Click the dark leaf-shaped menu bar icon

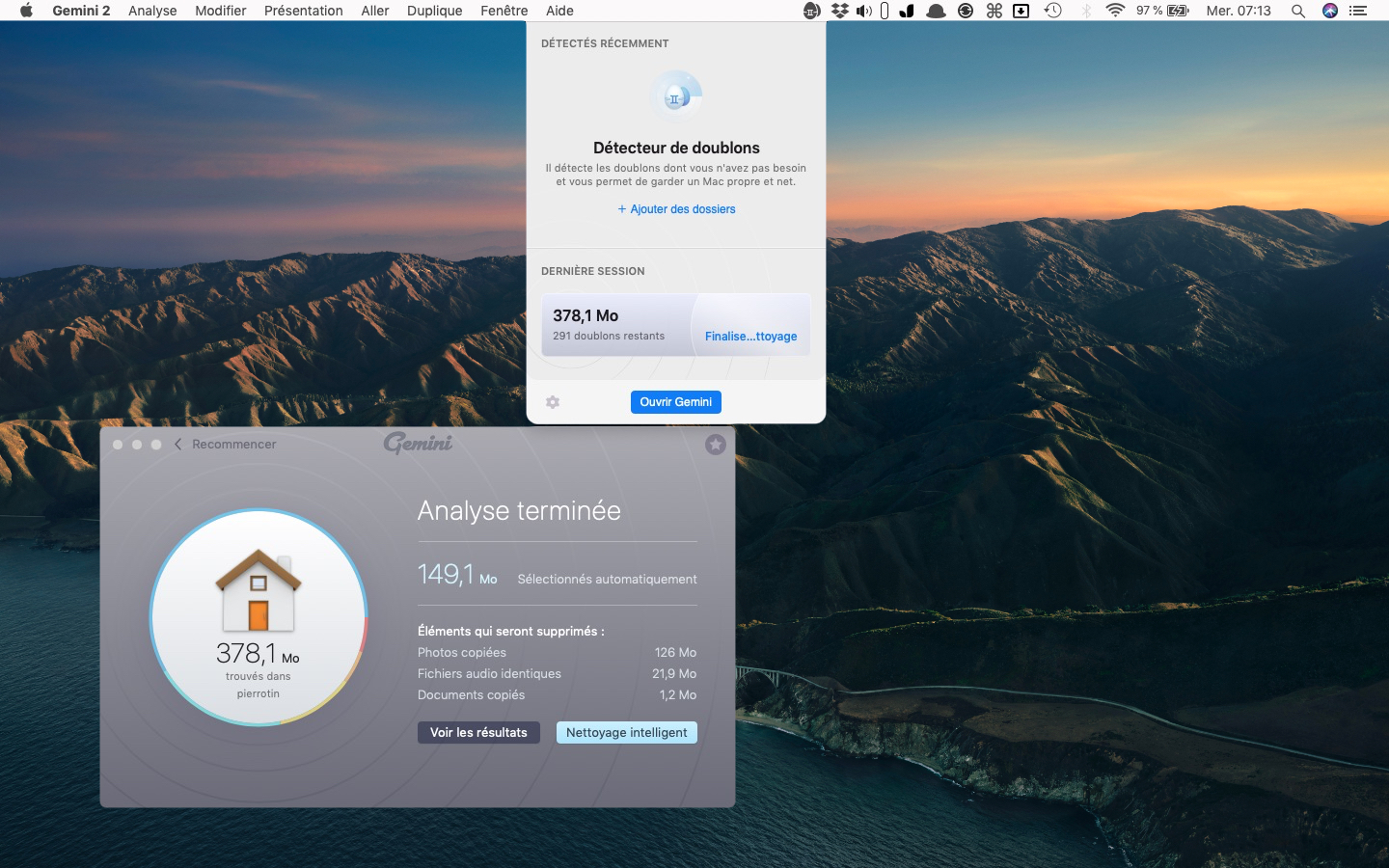coord(907,11)
